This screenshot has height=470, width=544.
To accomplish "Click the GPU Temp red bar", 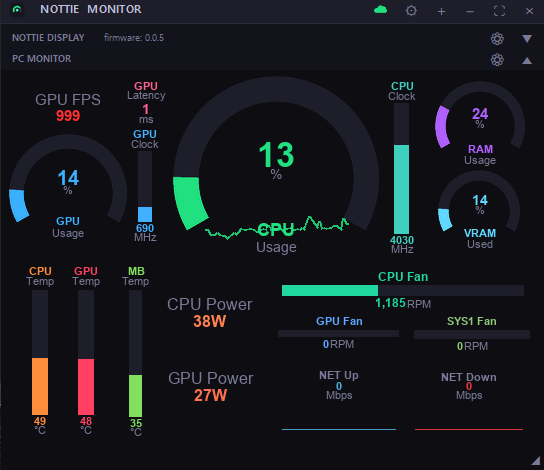I will [86, 352].
